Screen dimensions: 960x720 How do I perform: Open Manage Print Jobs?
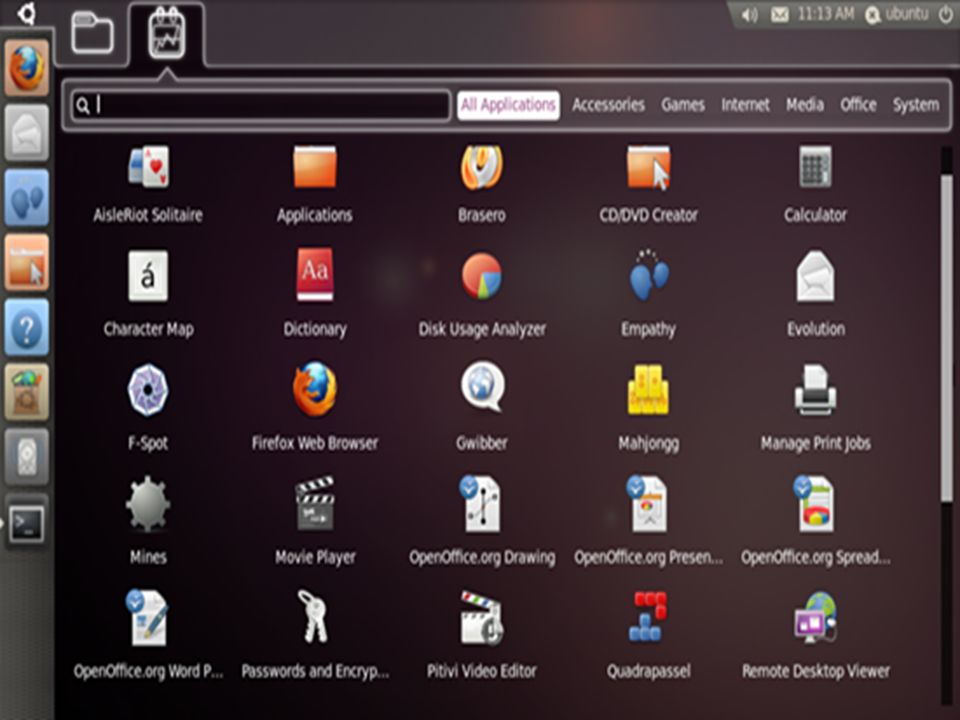coord(816,390)
